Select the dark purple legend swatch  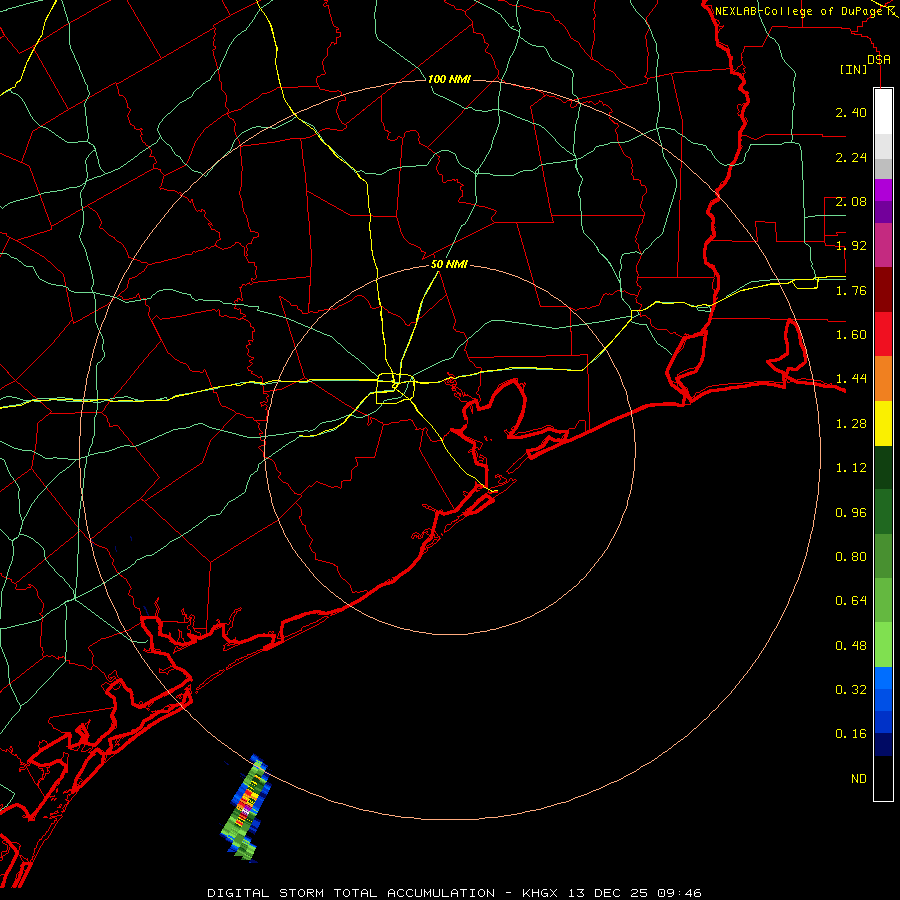(x=883, y=212)
